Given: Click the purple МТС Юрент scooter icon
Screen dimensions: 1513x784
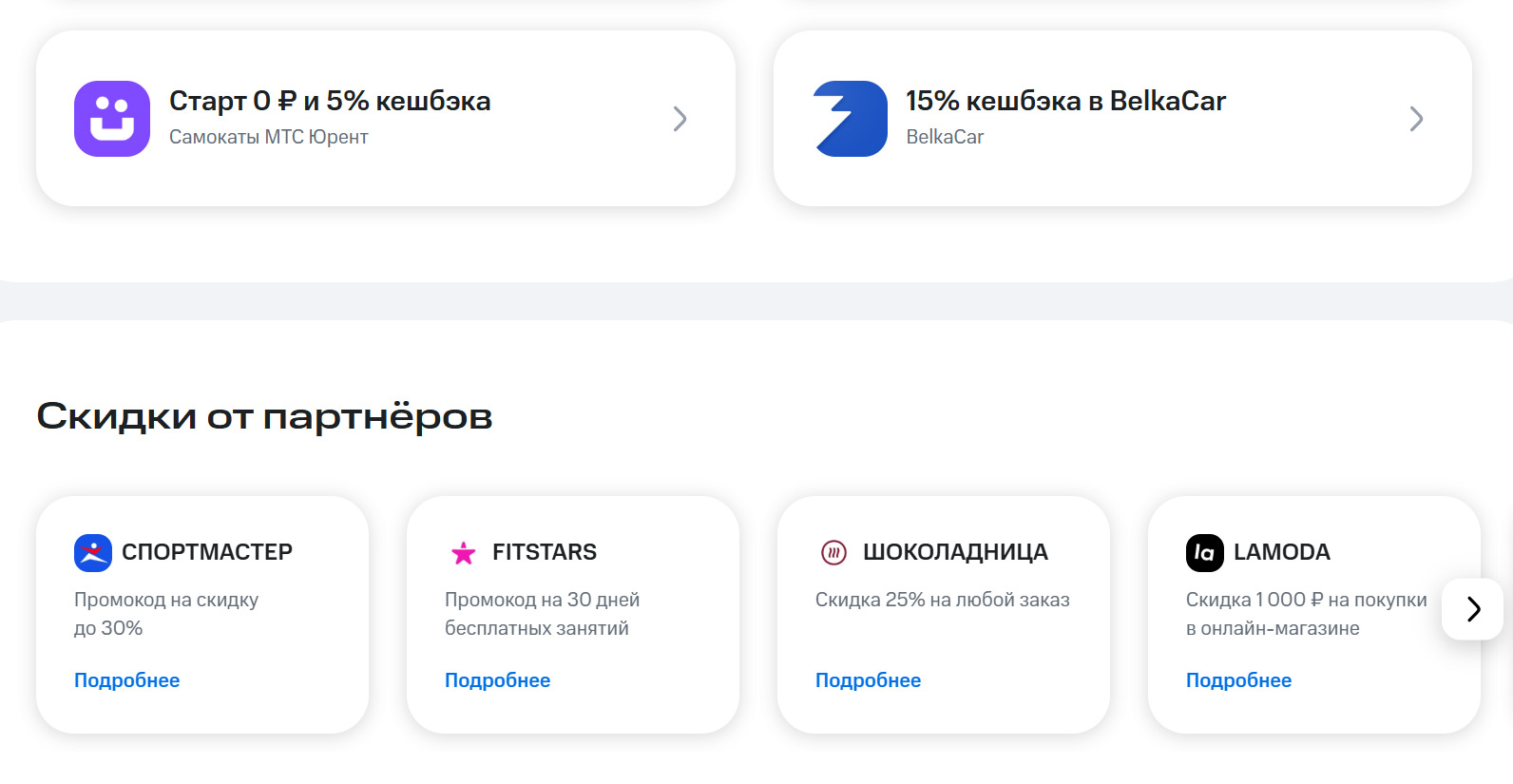Looking at the screenshot, I should tap(112, 119).
